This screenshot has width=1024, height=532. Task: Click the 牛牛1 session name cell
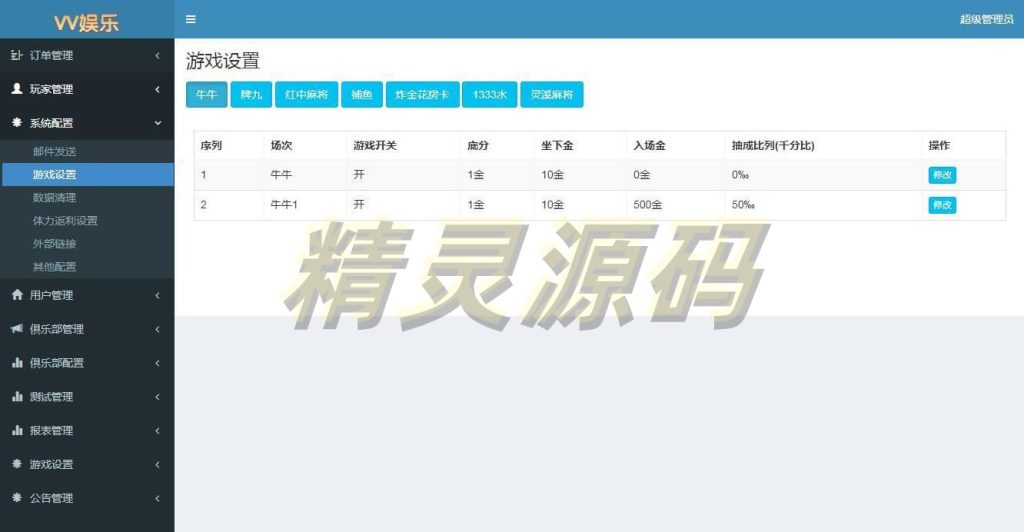pos(284,205)
